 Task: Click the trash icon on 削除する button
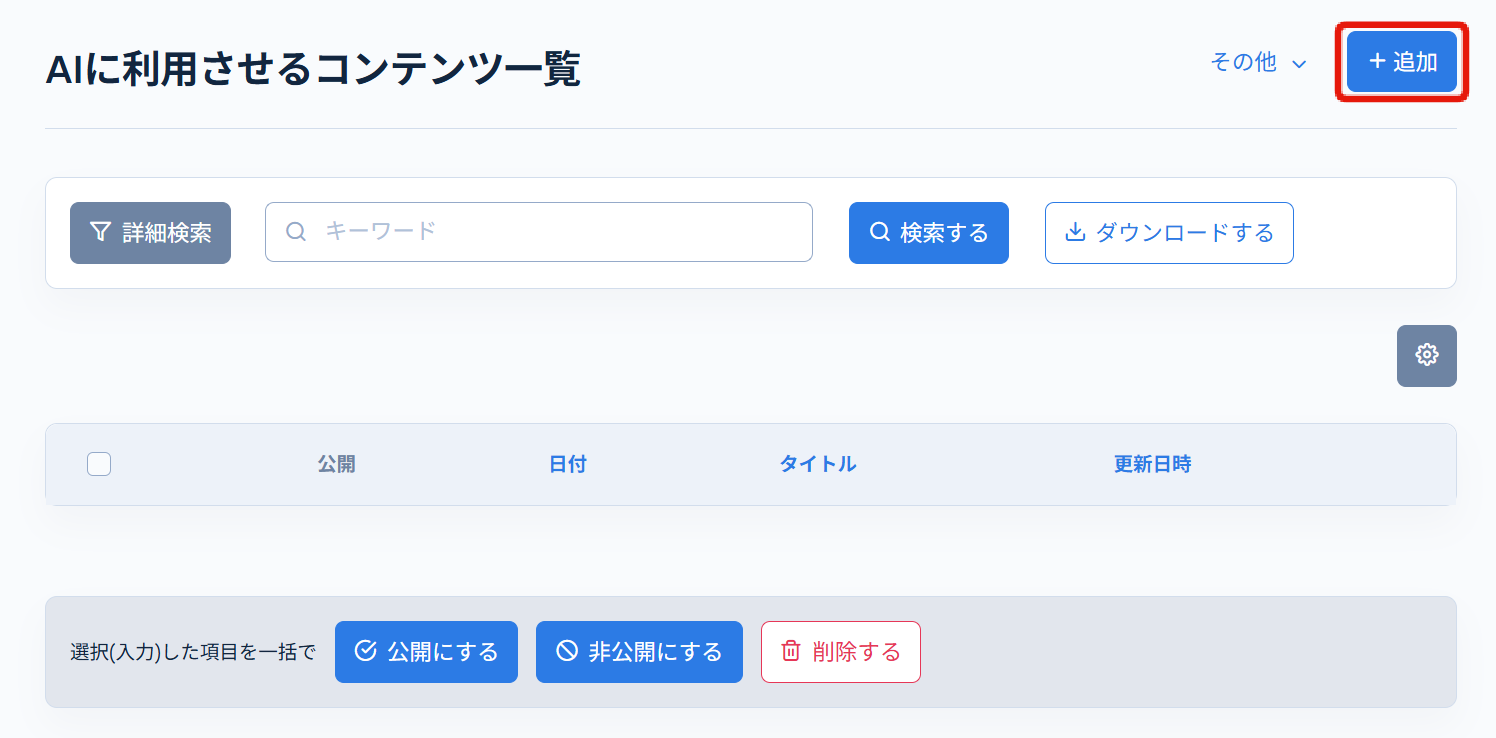[x=790, y=651]
